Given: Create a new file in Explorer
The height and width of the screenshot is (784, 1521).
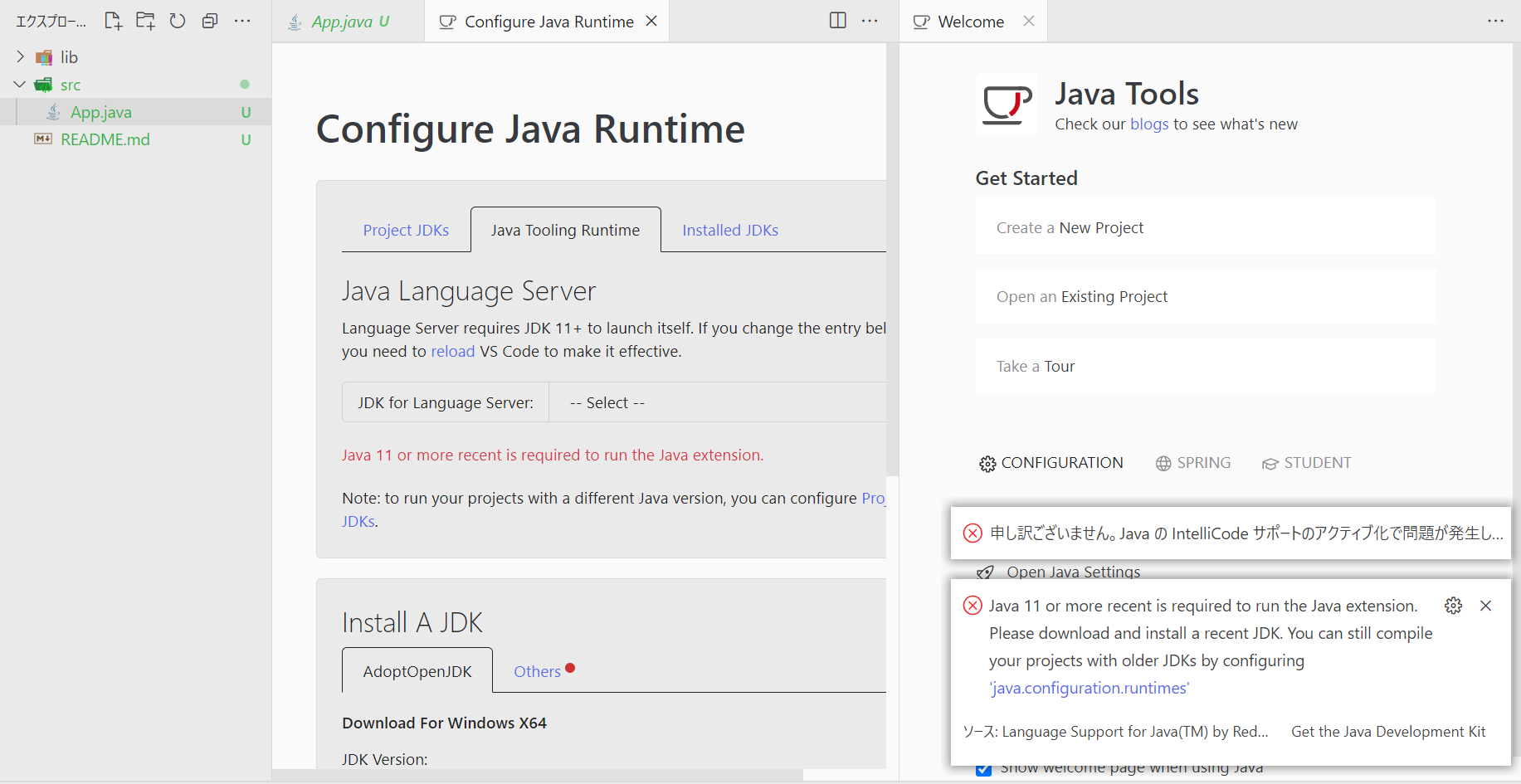Looking at the screenshot, I should (x=113, y=21).
